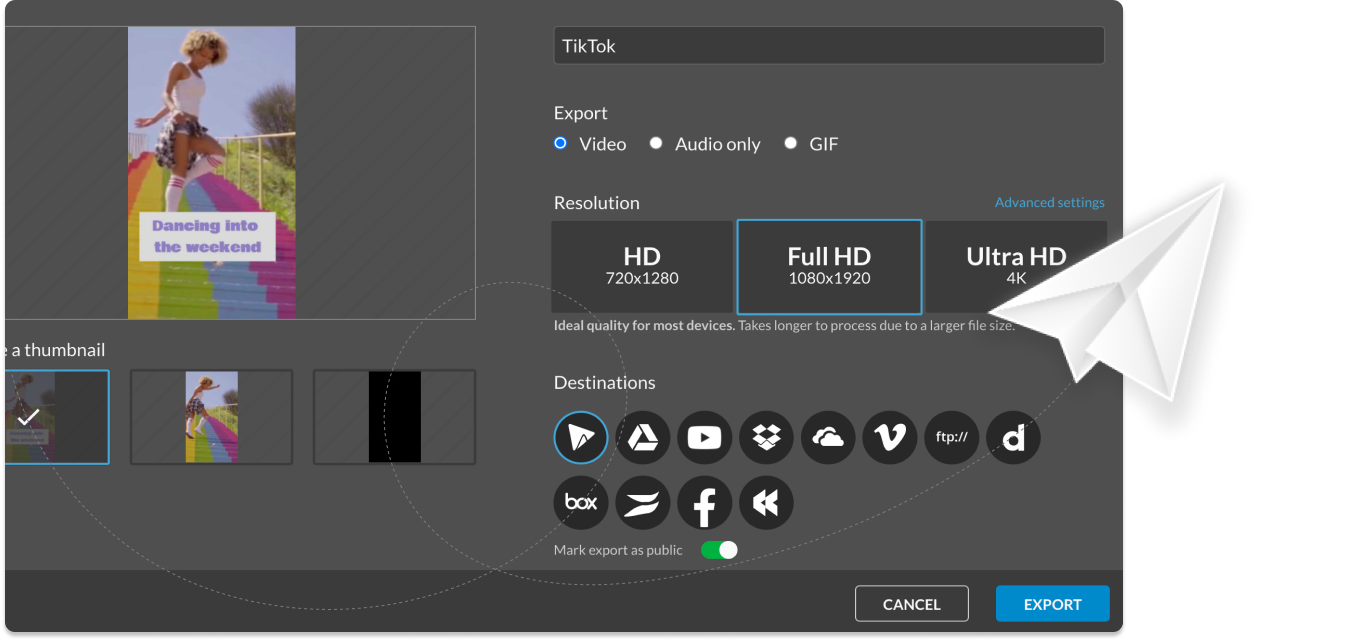Select the black frame thumbnail
The image size is (1348, 640).
[x=394, y=417]
